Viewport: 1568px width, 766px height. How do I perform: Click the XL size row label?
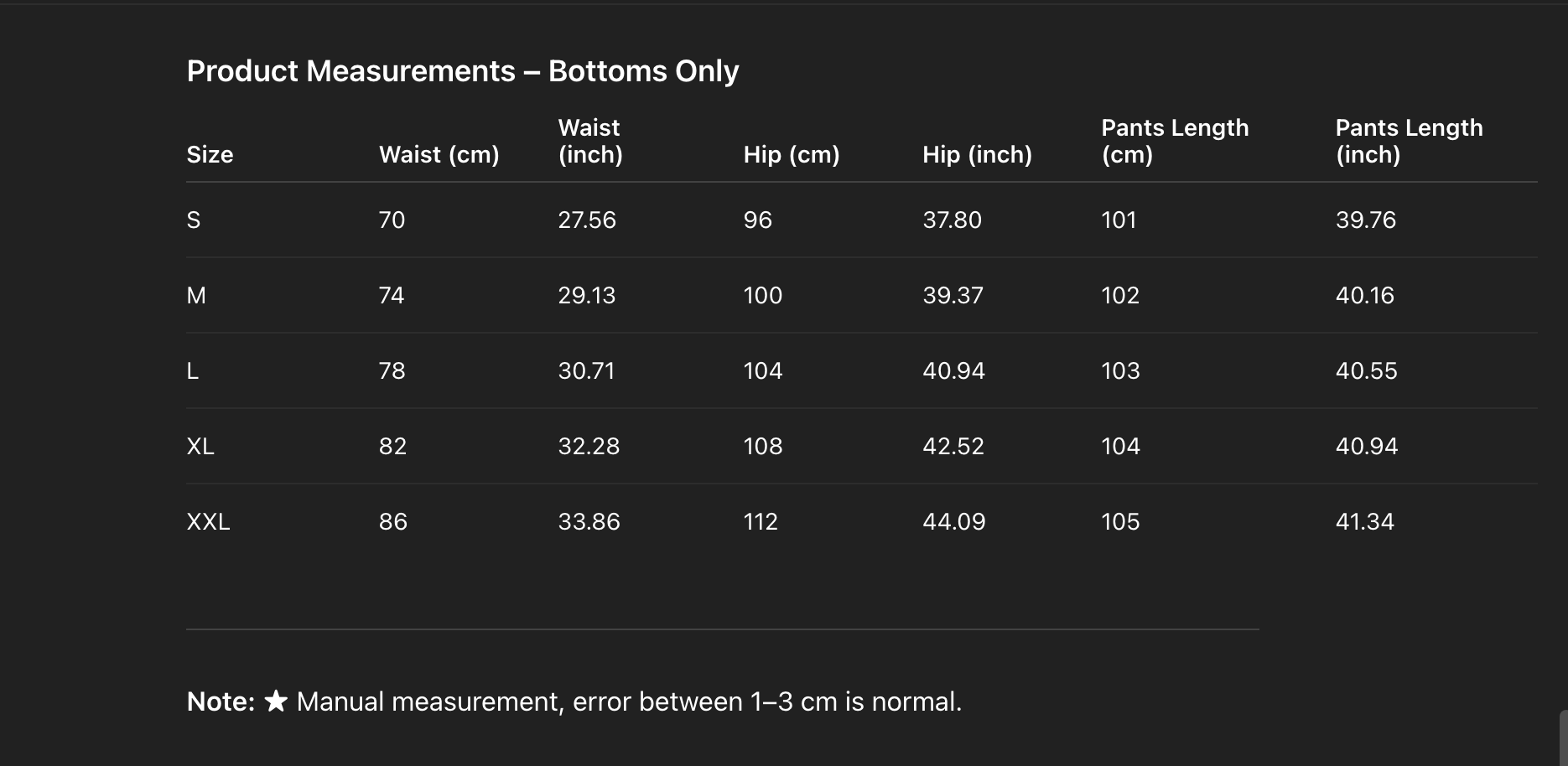[200, 446]
